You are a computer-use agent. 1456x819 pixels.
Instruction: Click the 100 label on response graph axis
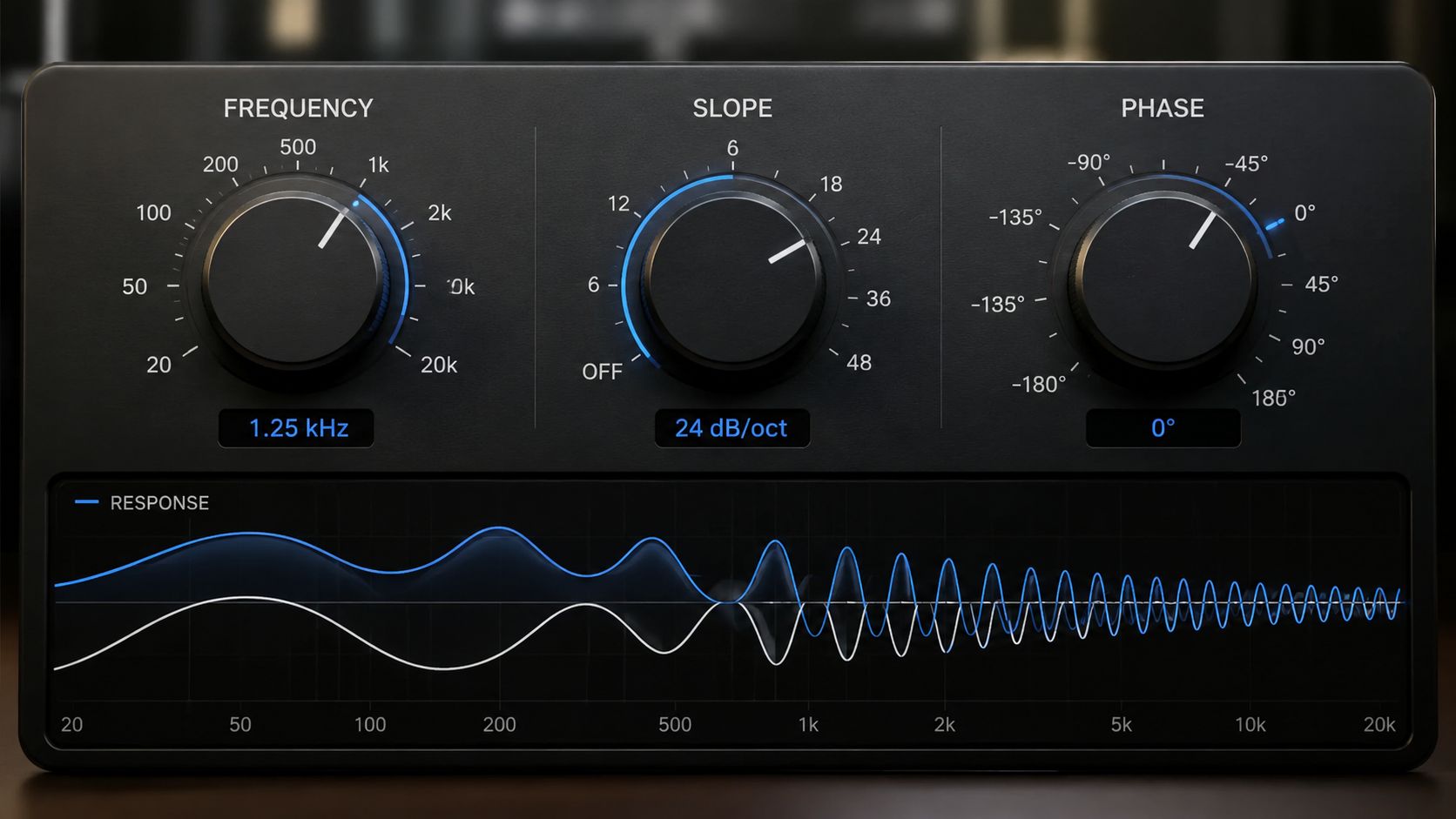point(370,724)
